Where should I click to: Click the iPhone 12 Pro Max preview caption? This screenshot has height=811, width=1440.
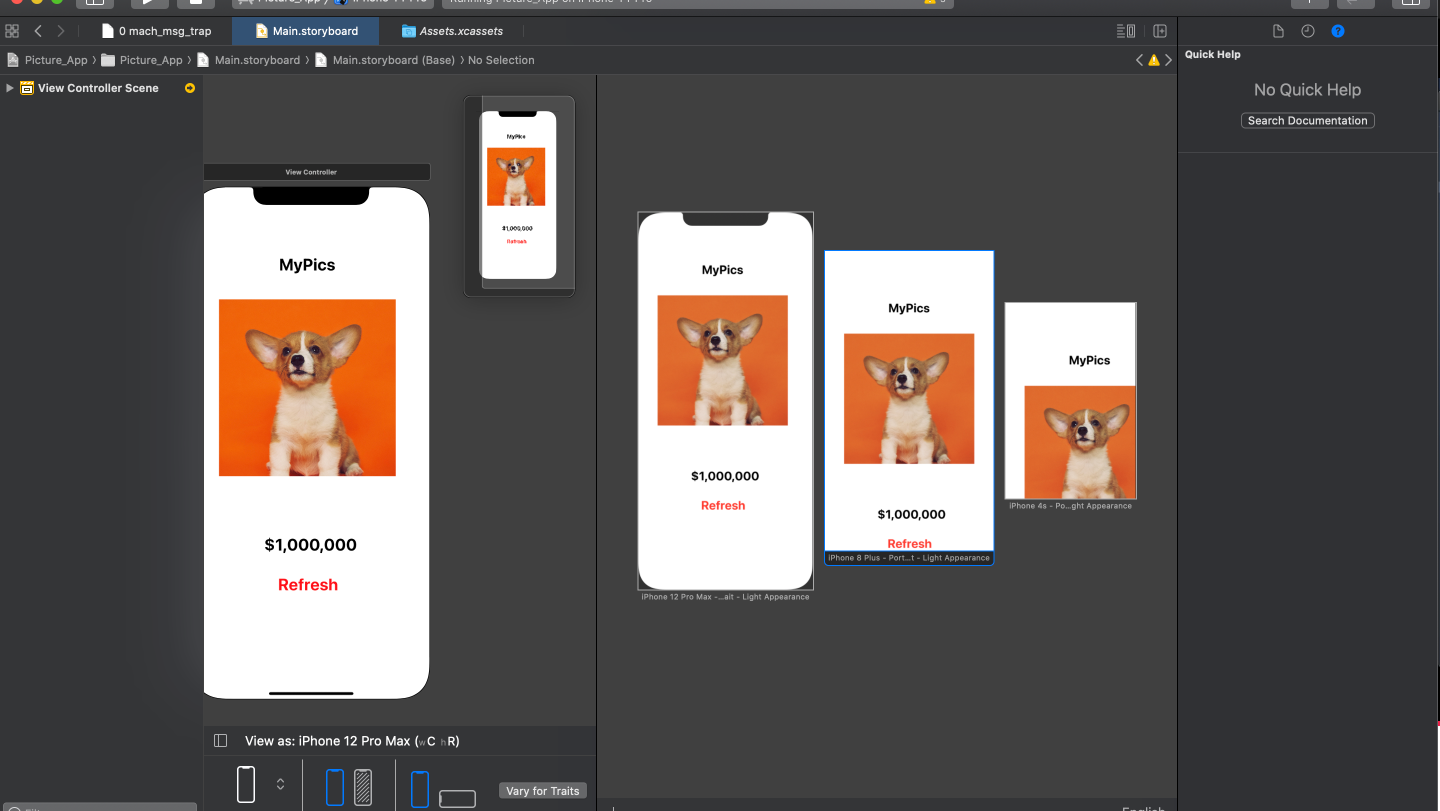coord(725,597)
